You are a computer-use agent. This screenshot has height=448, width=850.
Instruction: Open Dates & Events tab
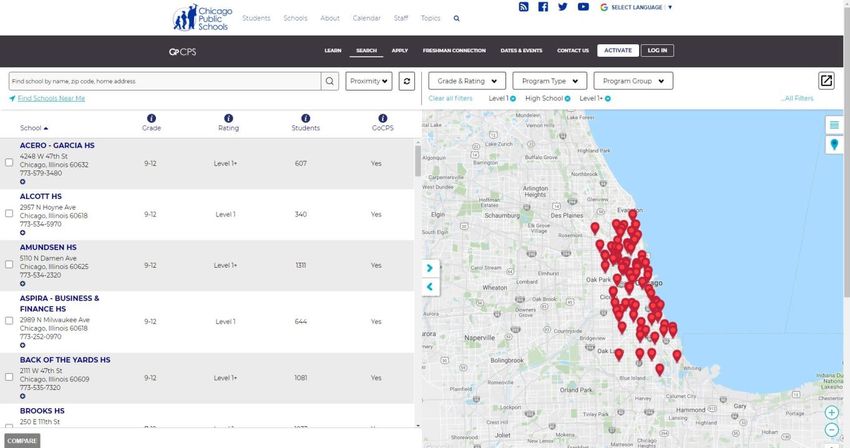click(521, 50)
